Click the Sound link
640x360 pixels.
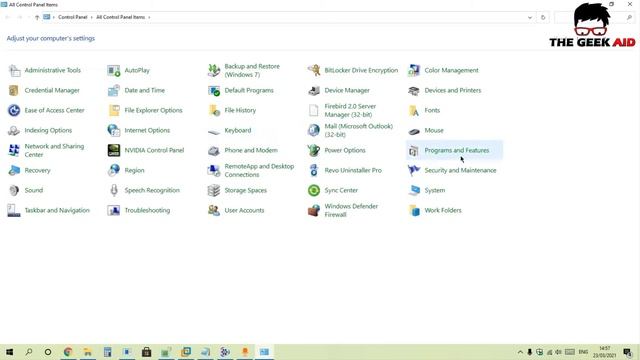click(x=33, y=190)
